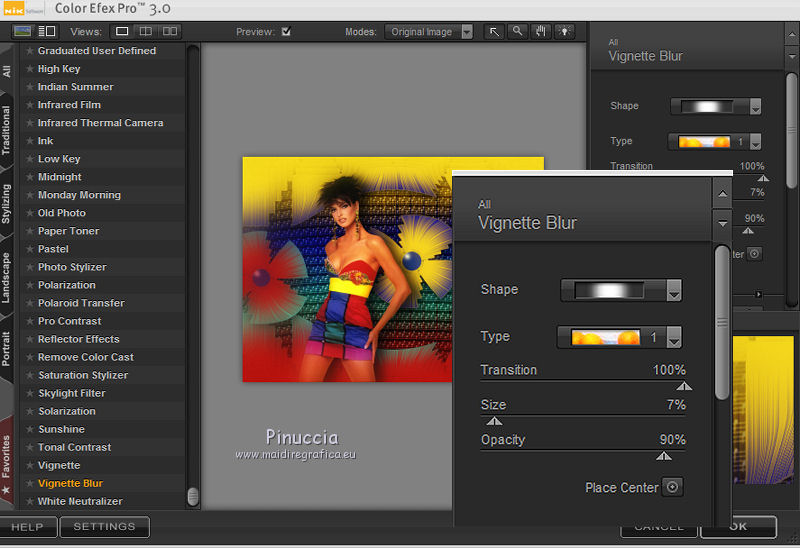The image size is (800, 548).
Task: Toggle favorite star for Tonal Contrast
Action: click(30, 448)
